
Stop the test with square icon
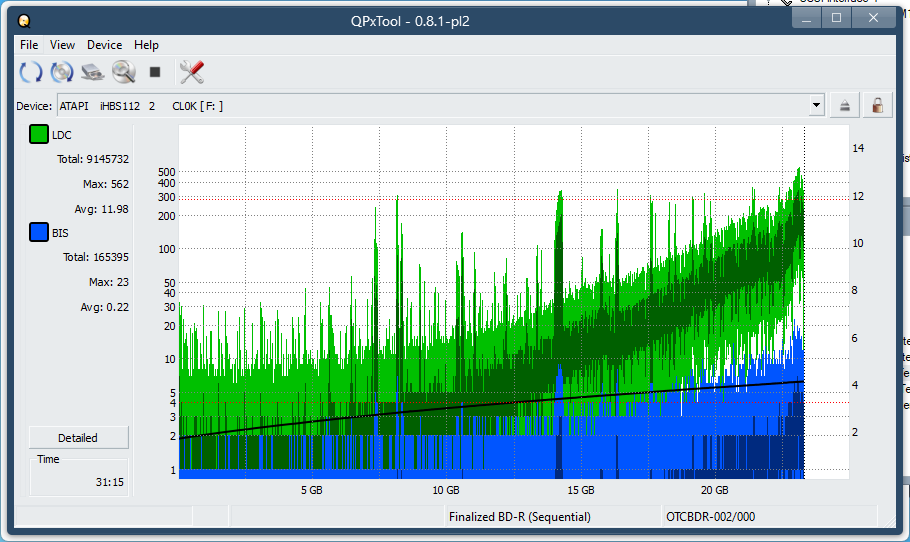click(155, 72)
